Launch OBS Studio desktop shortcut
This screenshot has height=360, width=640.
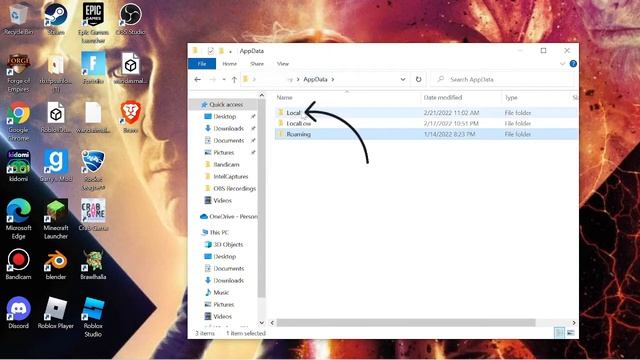click(130, 19)
